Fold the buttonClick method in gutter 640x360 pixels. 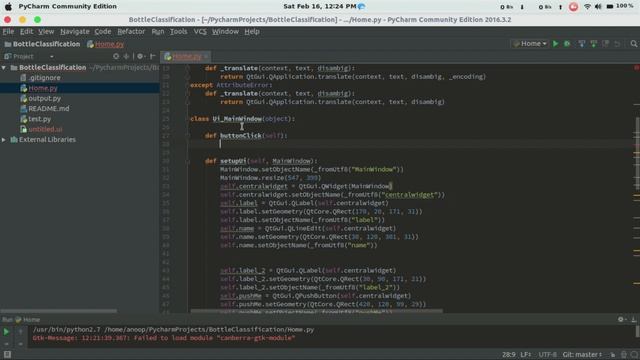tap(187, 136)
